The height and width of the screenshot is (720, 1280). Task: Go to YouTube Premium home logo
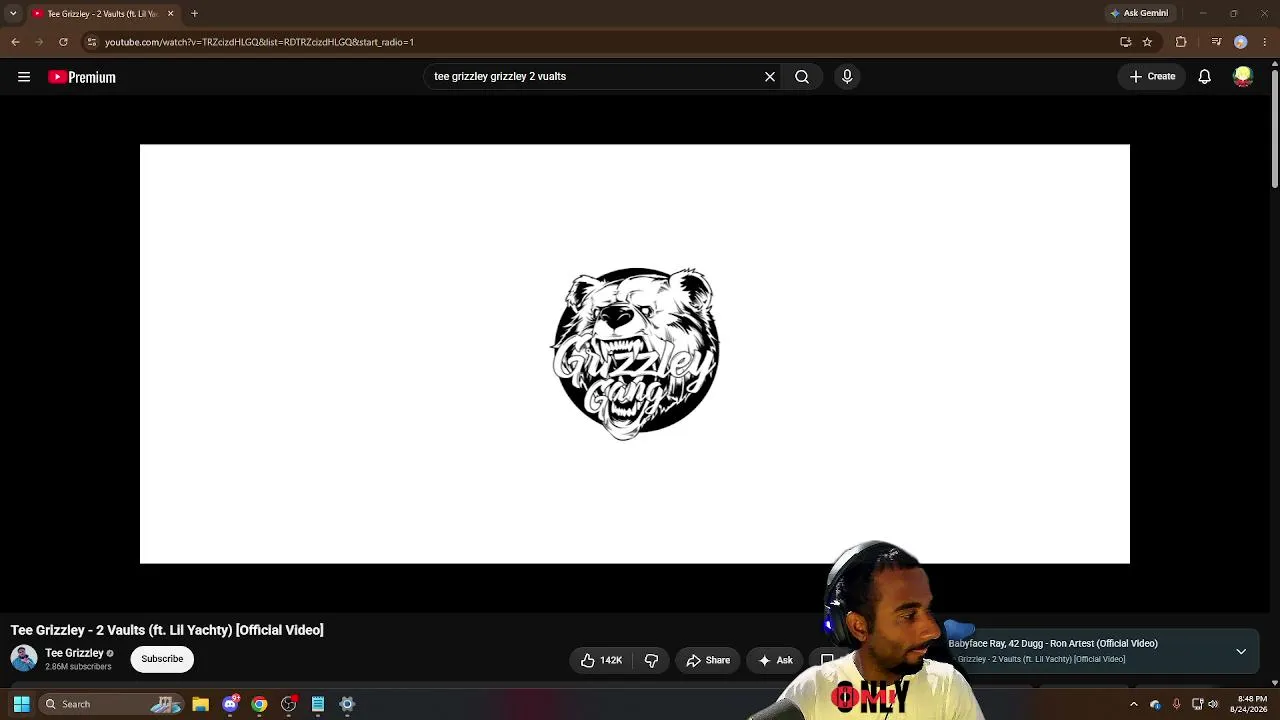tap(82, 77)
